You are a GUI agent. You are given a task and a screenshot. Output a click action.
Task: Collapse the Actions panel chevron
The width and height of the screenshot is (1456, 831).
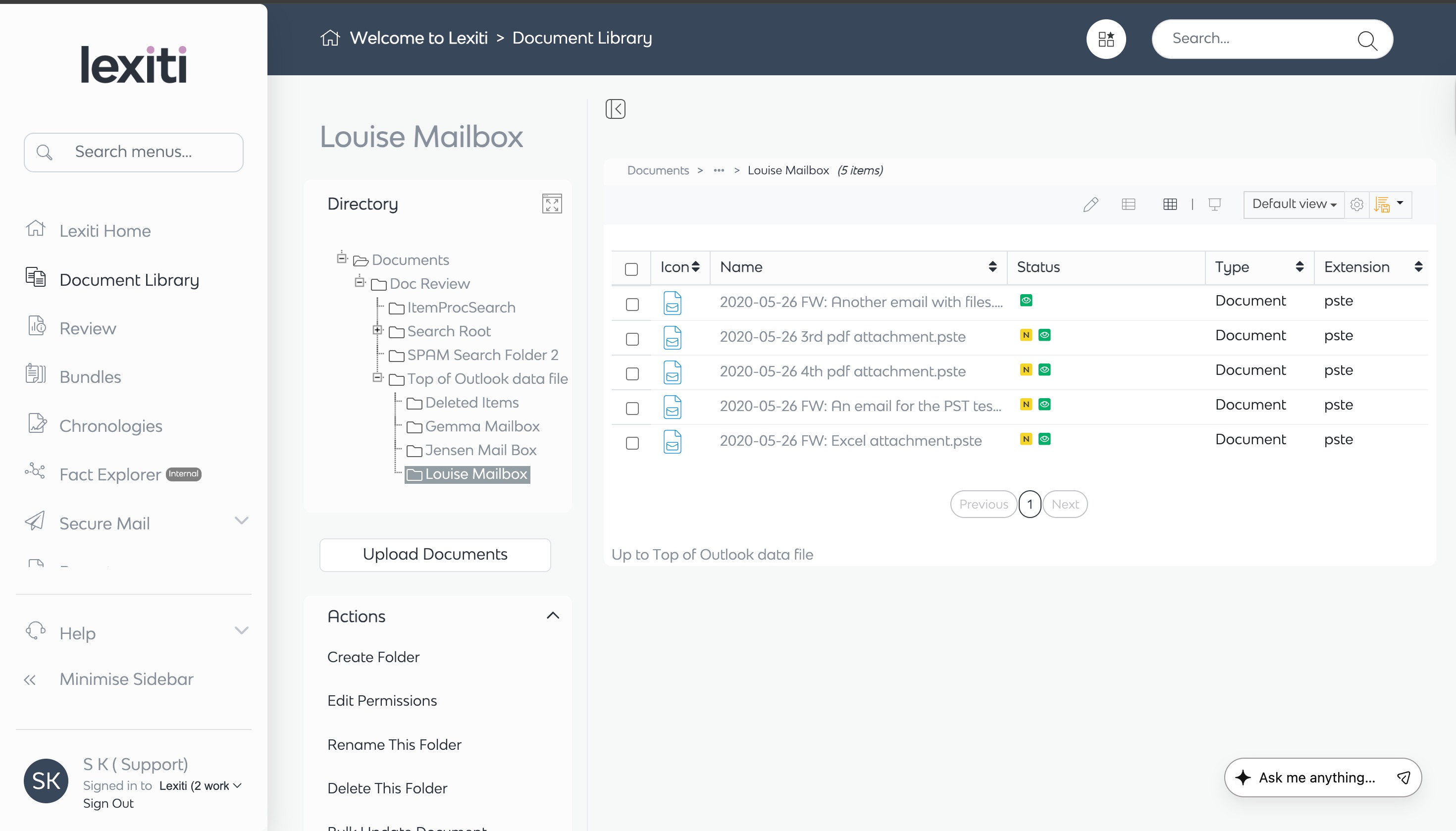pos(553,615)
